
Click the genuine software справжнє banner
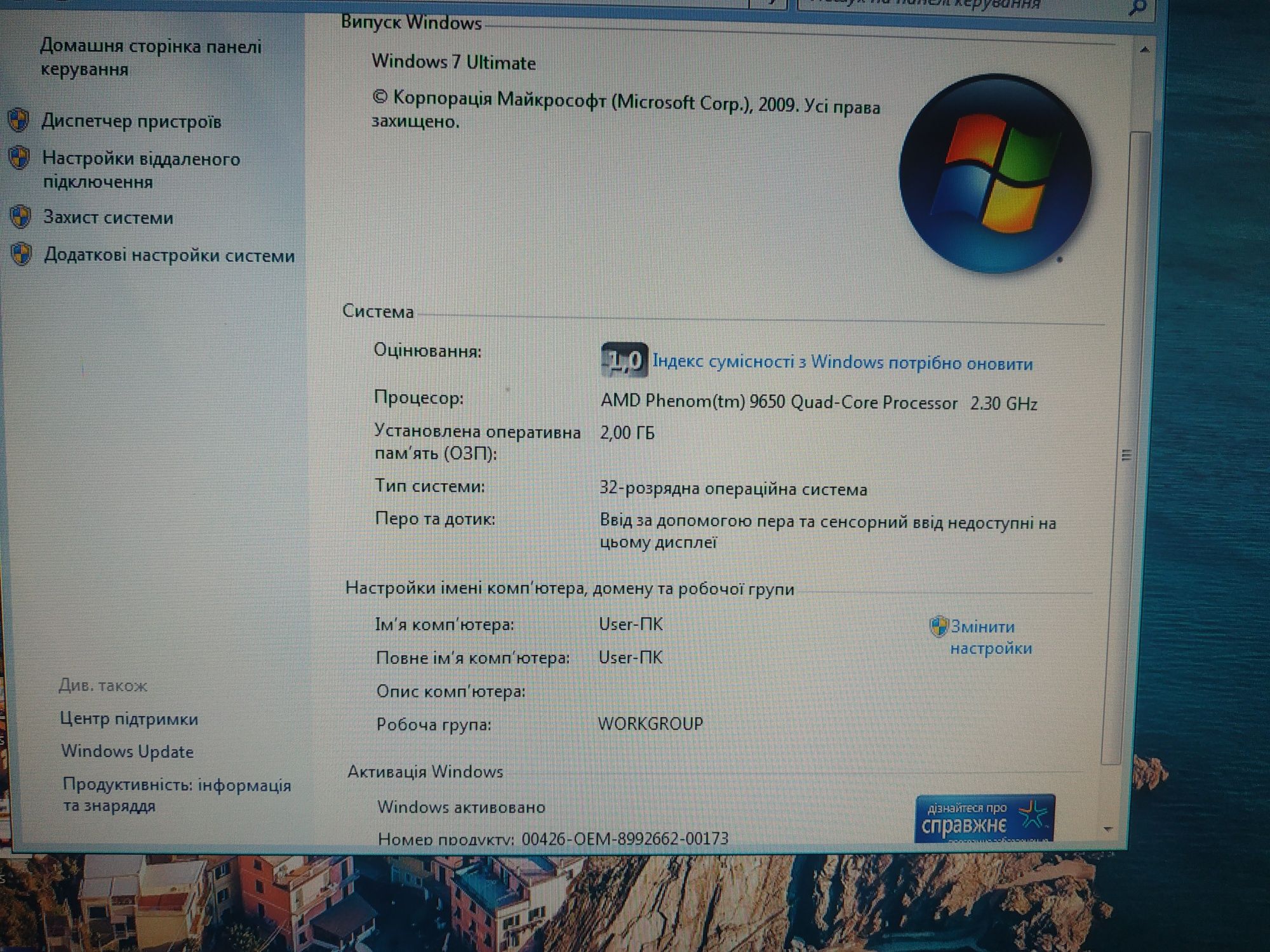984,819
